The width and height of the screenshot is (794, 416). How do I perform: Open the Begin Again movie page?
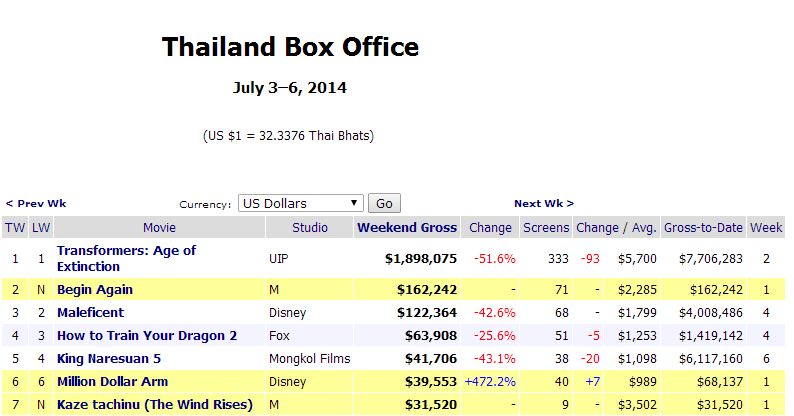pyautogui.click(x=95, y=289)
